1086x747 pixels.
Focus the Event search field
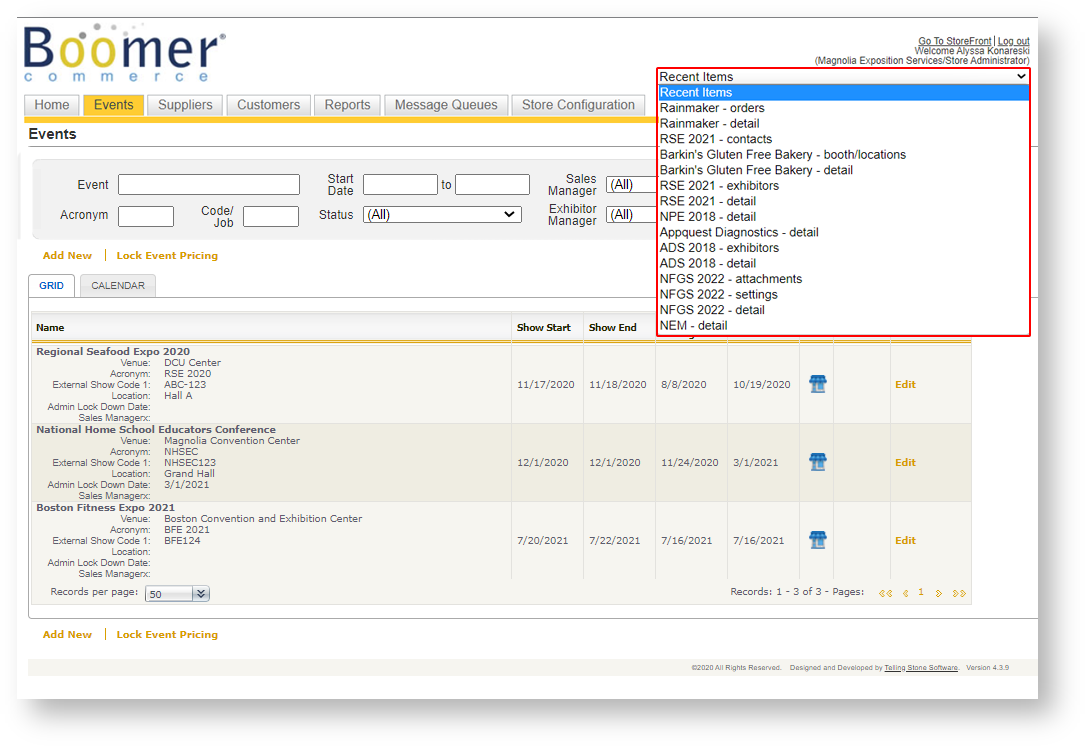click(209, 185)
